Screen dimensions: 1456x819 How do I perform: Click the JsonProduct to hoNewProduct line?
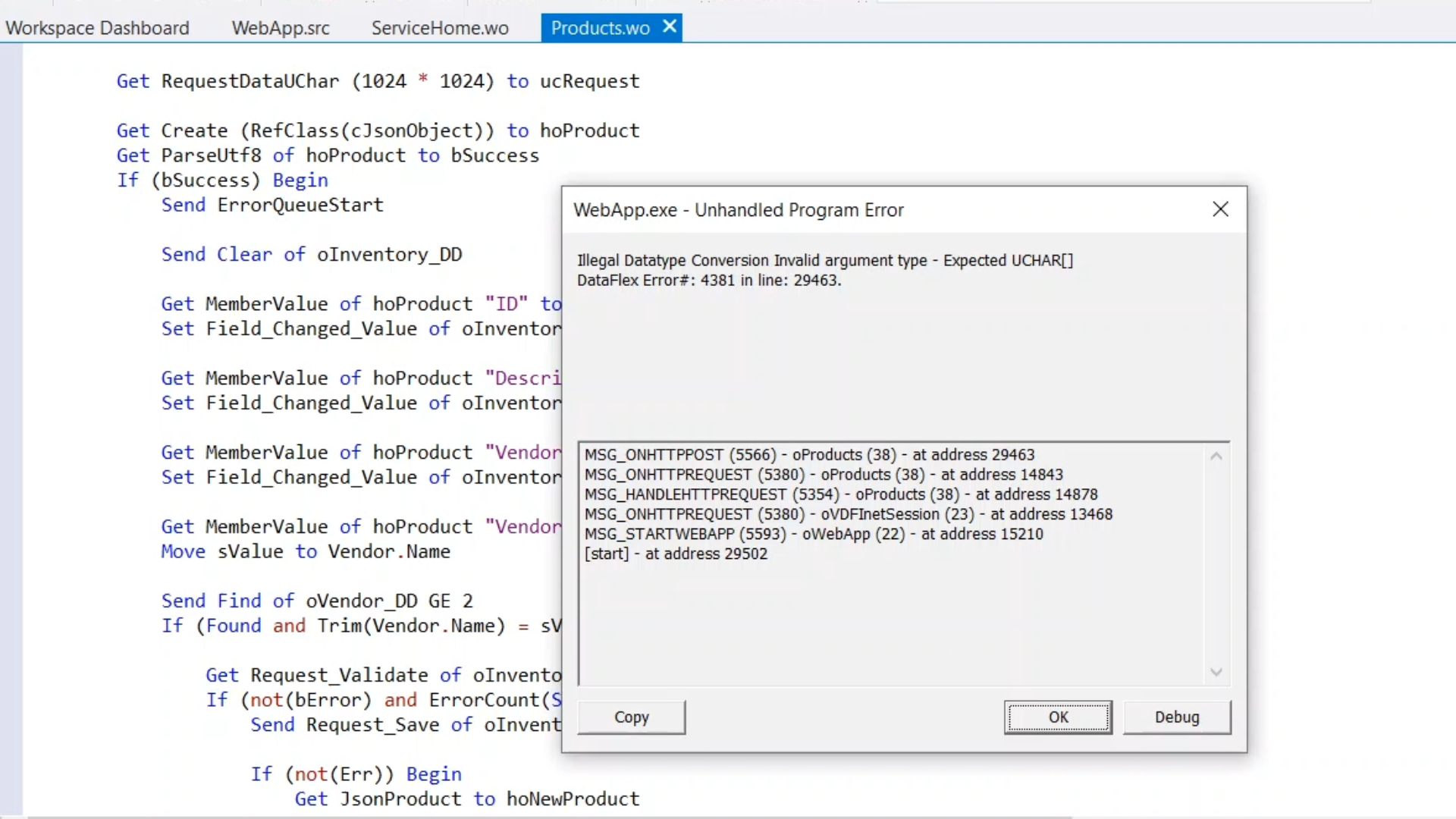[466, 799]
